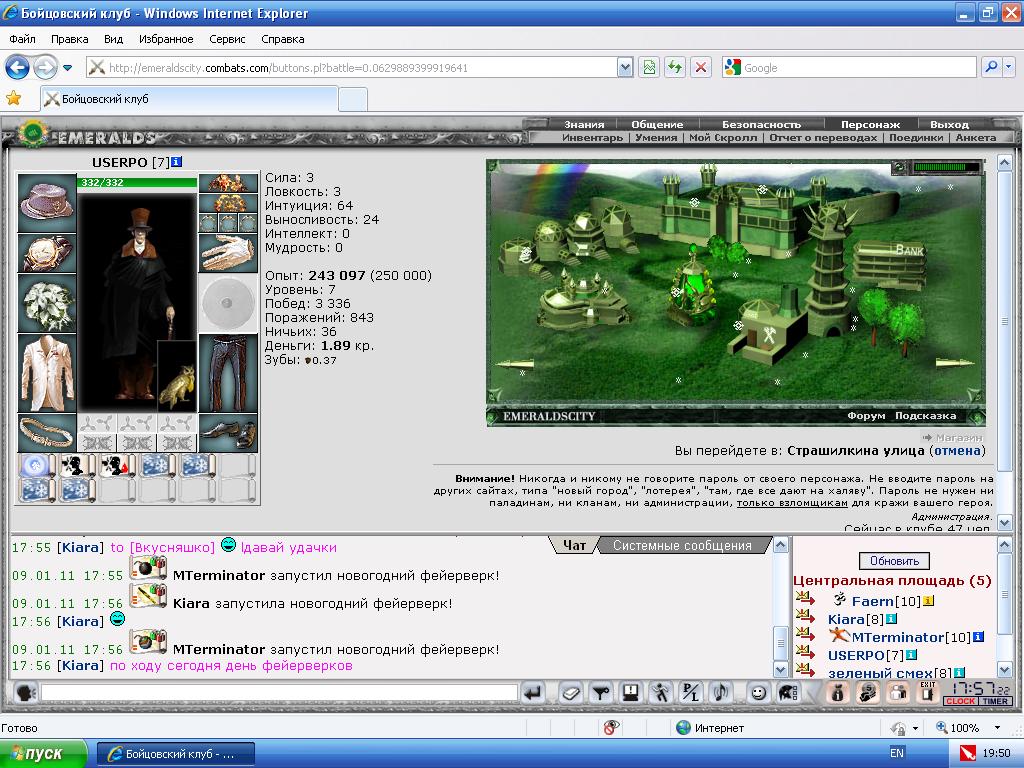Click the EN language indicator in taskbar
The width and height of the screenshot is (1024, 768).
pos(897,753)
